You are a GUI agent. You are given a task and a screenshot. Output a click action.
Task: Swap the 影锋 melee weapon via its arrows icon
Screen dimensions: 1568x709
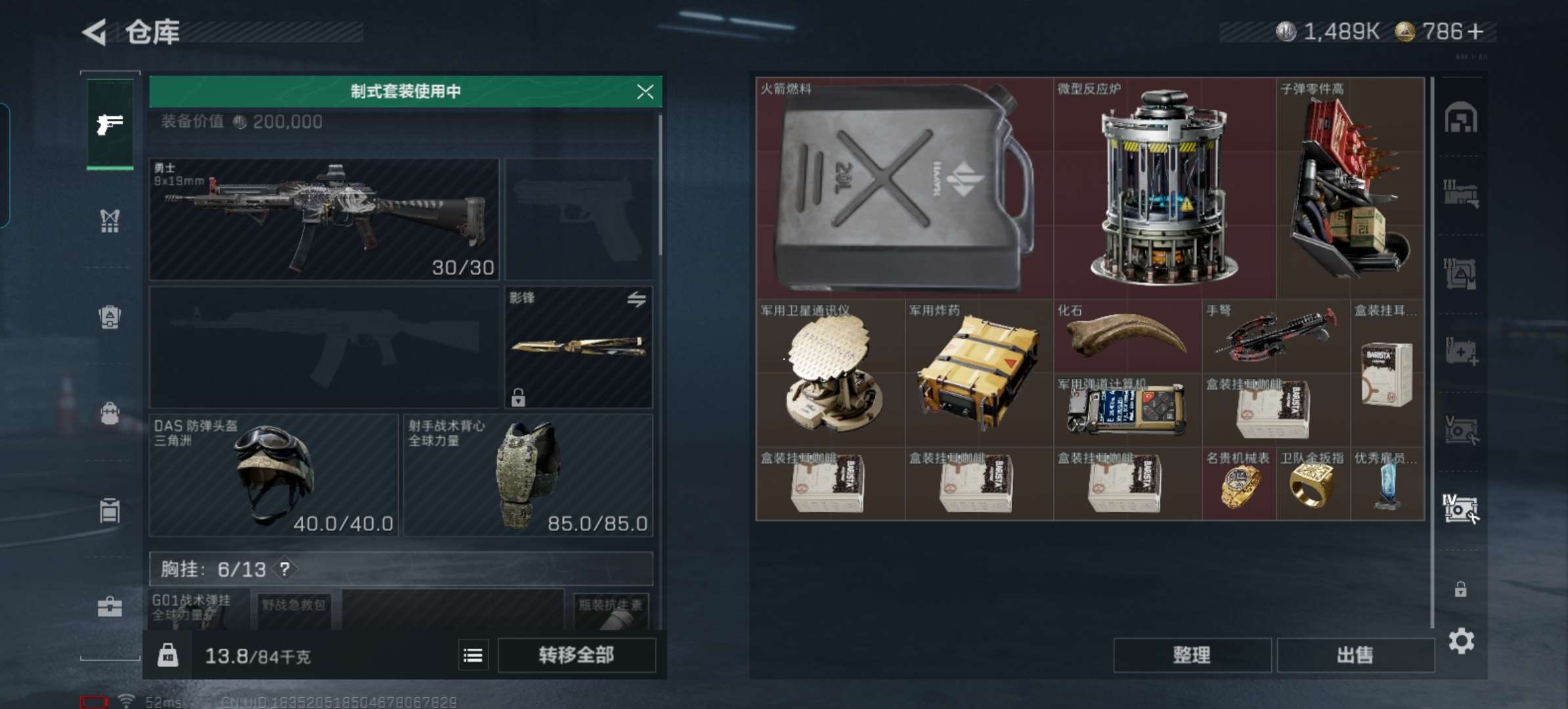[636, 300]
